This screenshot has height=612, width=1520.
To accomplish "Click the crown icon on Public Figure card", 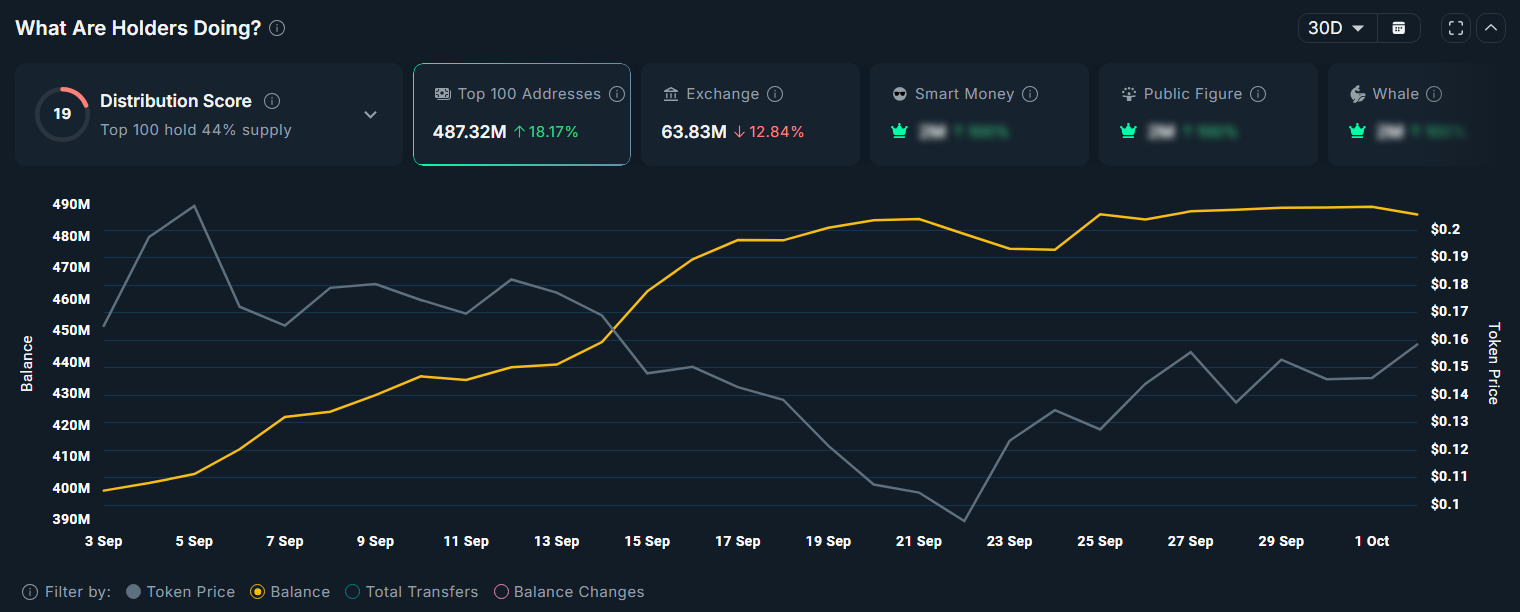I will pos(1127,130).
